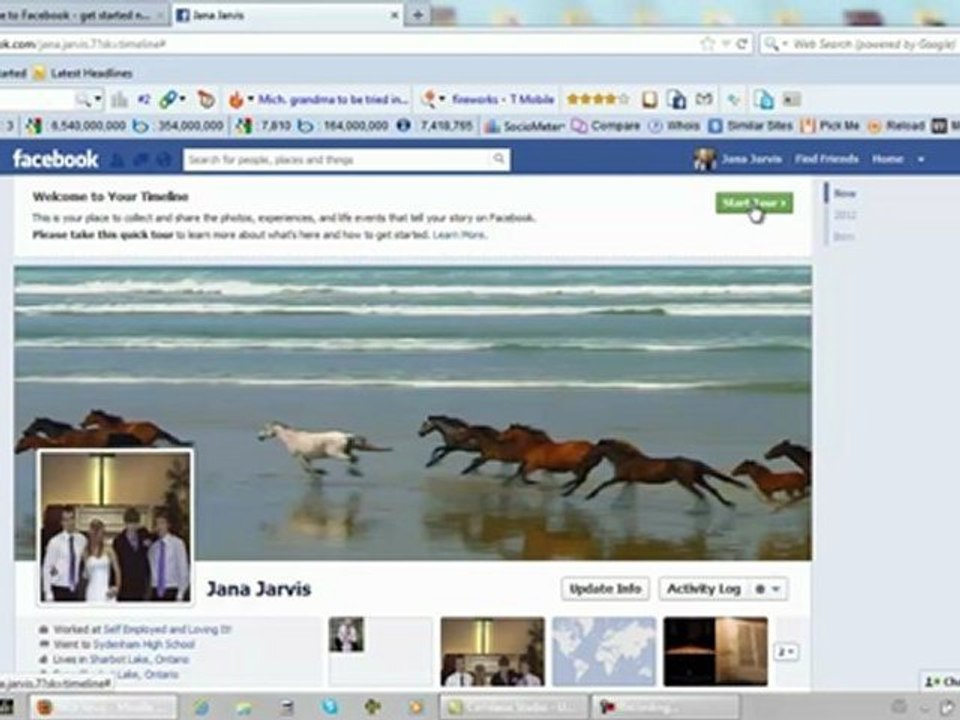Viewport: 960px width, 720px height.
Task: Open Internet Explorer icon in taskbar
Action: coord(201,707)
